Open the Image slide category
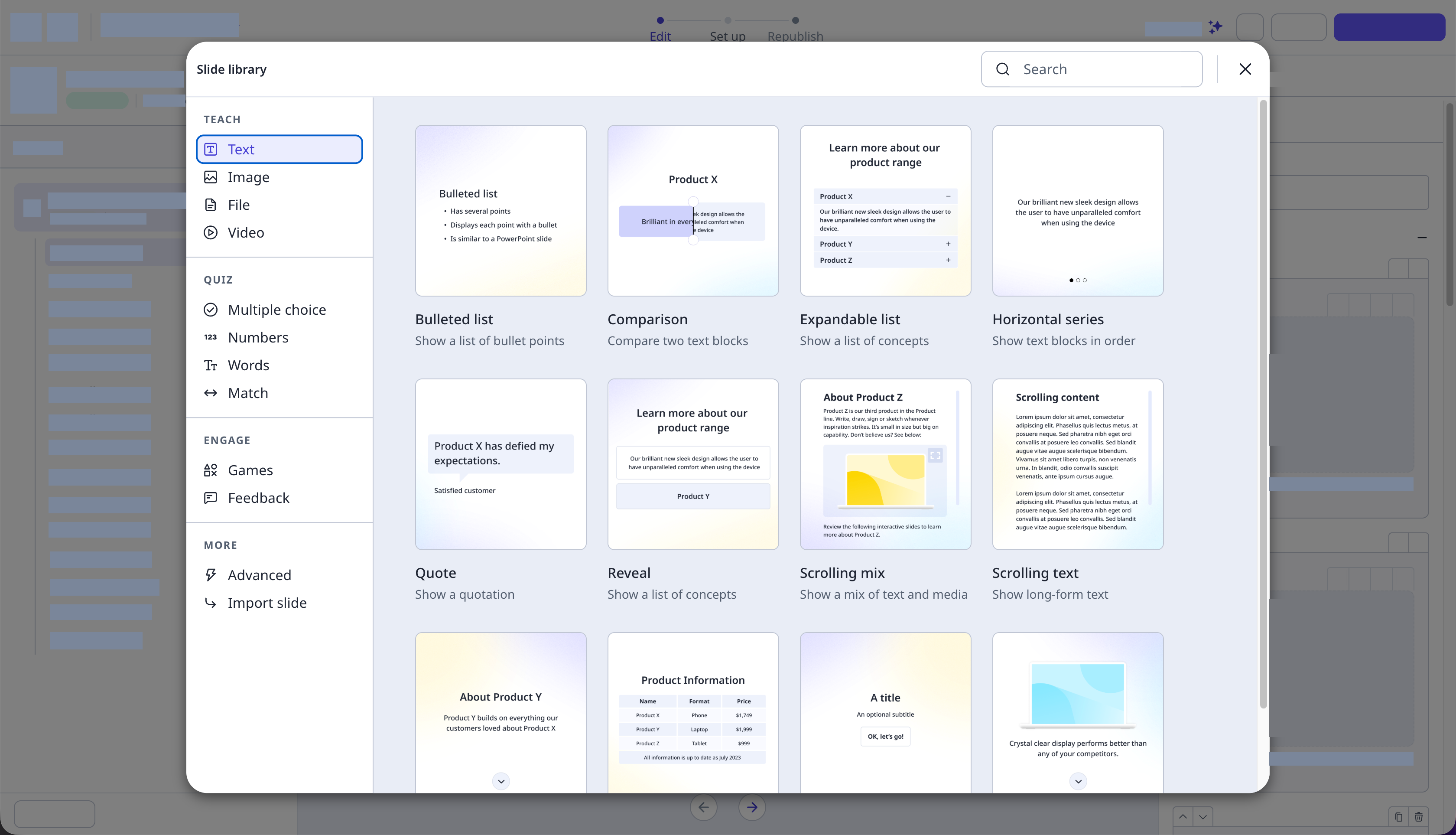This screenshot has height=835, width=1456. click(279, 177)
